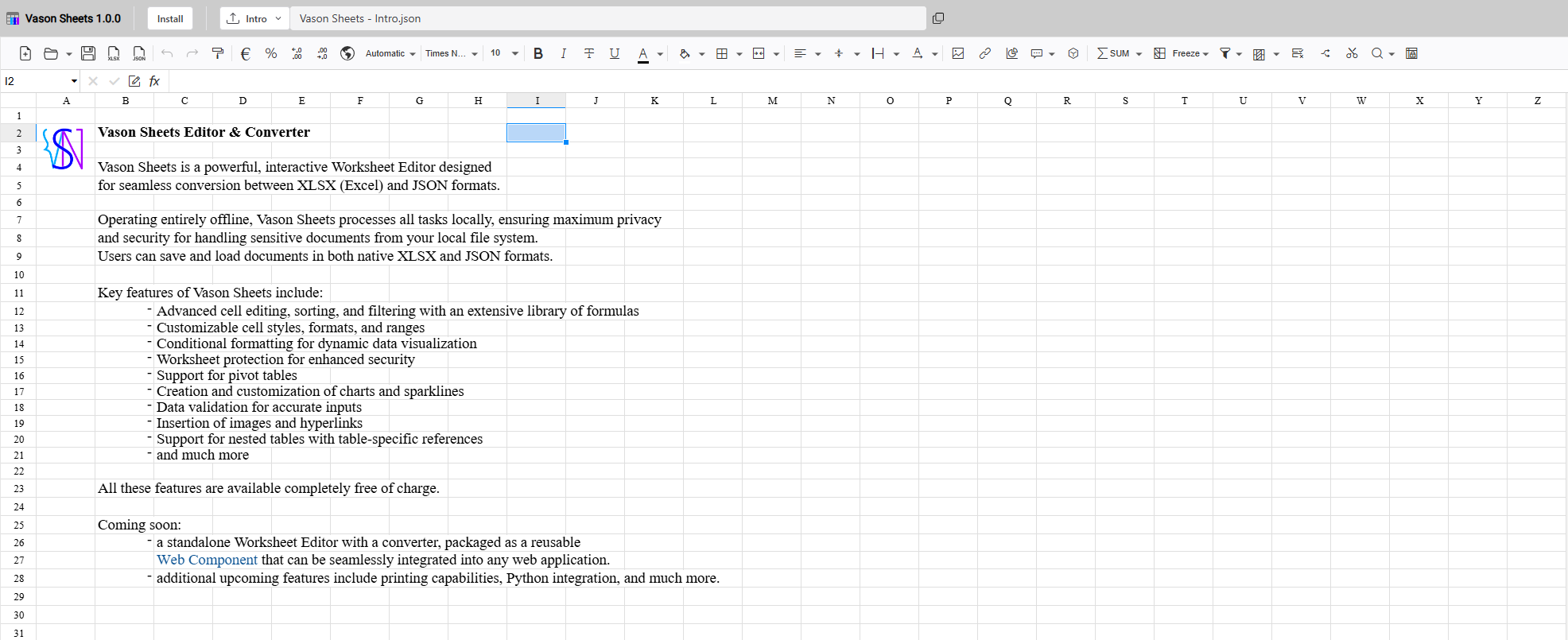Export the sheet as XLSX
The width and height of the screenshot is (1568, 640).
point(114,53)
